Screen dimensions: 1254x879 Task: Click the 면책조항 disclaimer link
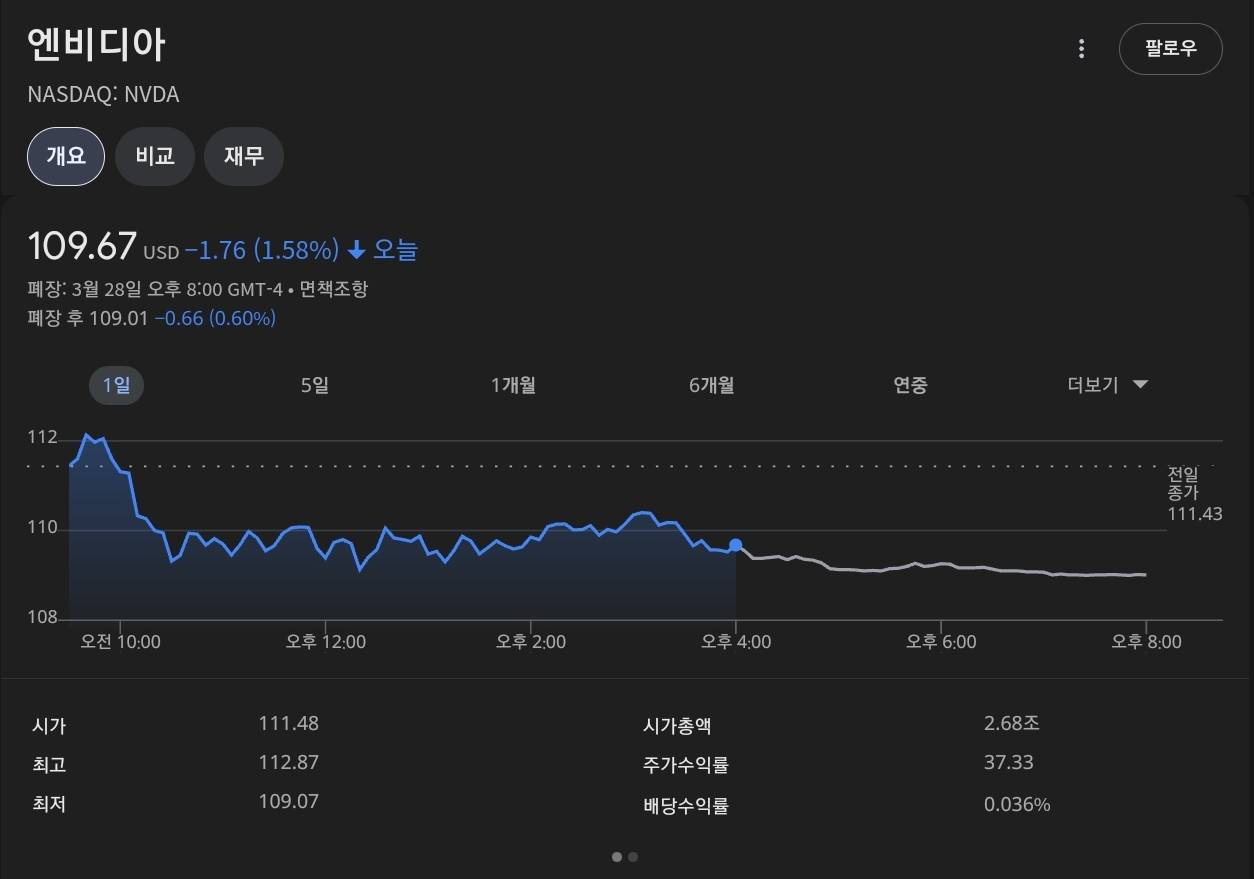point(334,289)
